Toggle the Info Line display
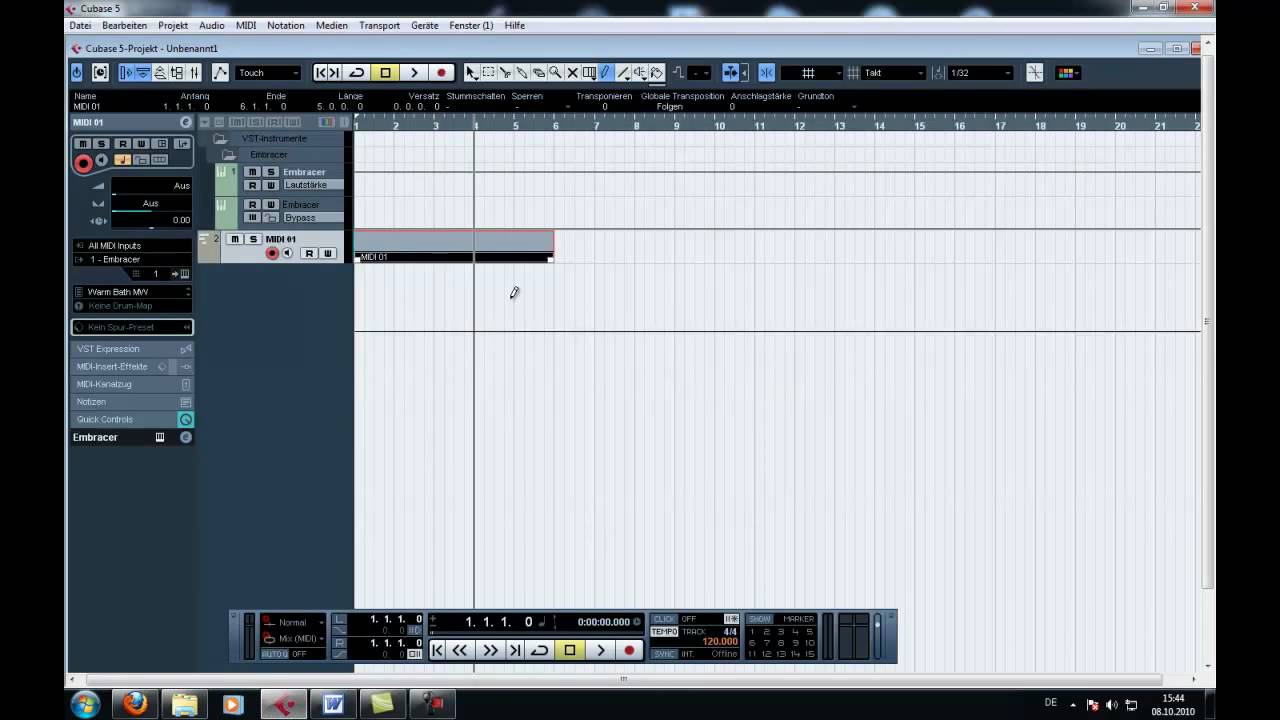Viewport: 1280px width, 720px height. point(143,72)
